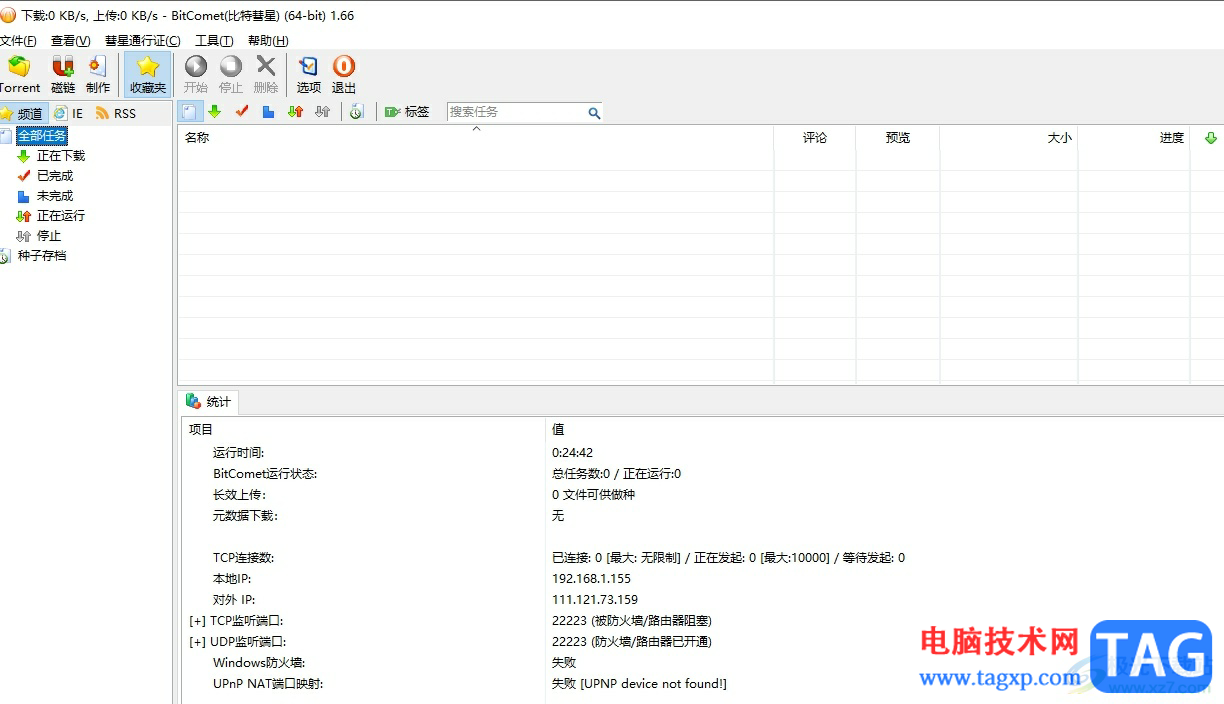The image size is (1224, 704).
Task: Open the create torrent (制作) tool
Action: tap(98, 75)
